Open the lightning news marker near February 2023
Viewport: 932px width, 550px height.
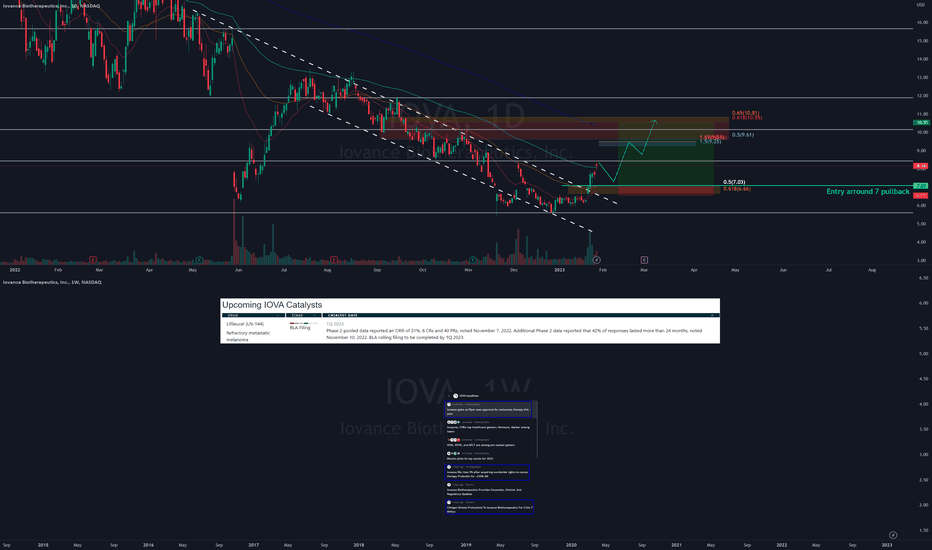tap(597, 260)
